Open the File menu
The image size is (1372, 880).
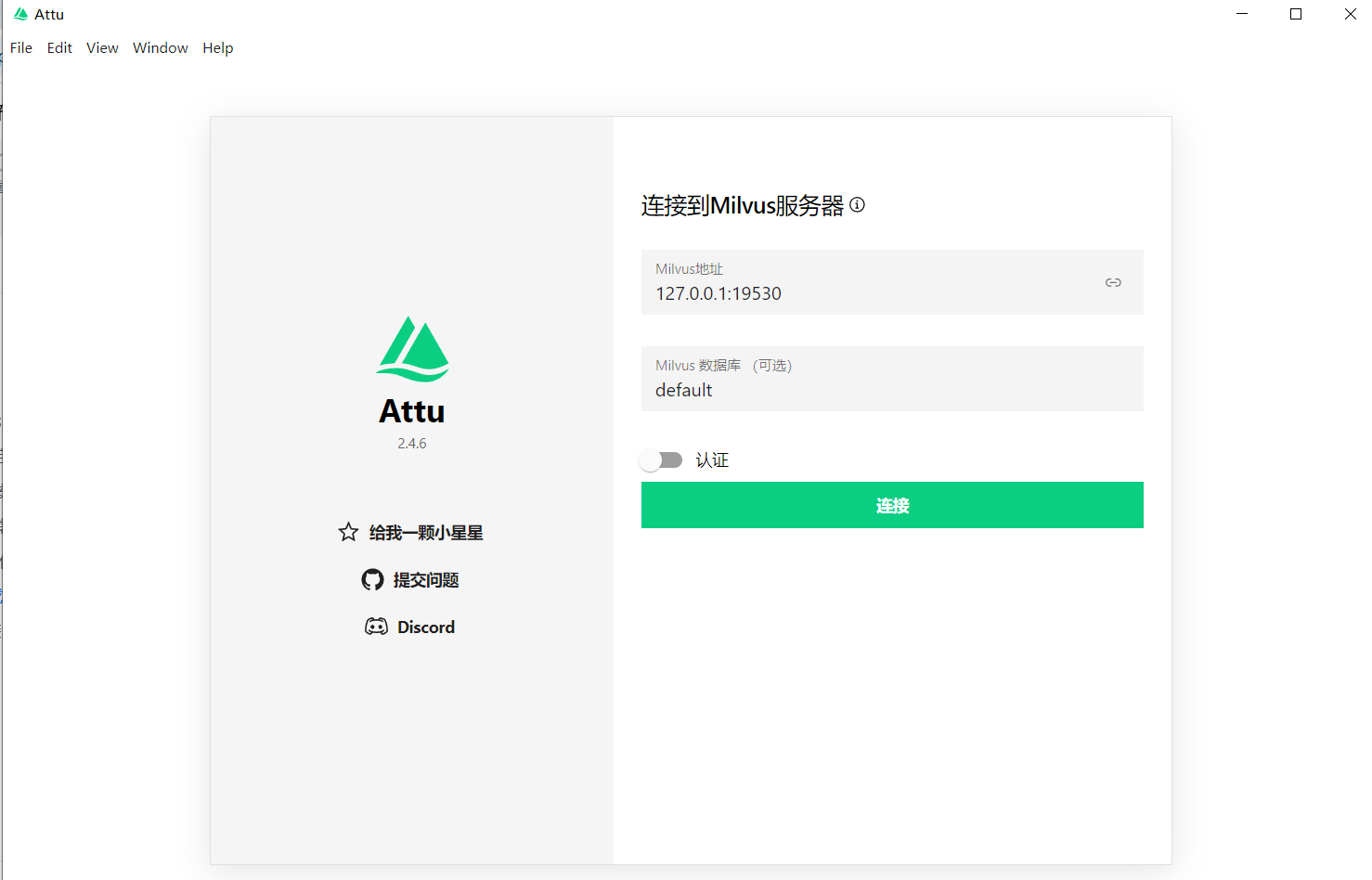pos(20,47)
